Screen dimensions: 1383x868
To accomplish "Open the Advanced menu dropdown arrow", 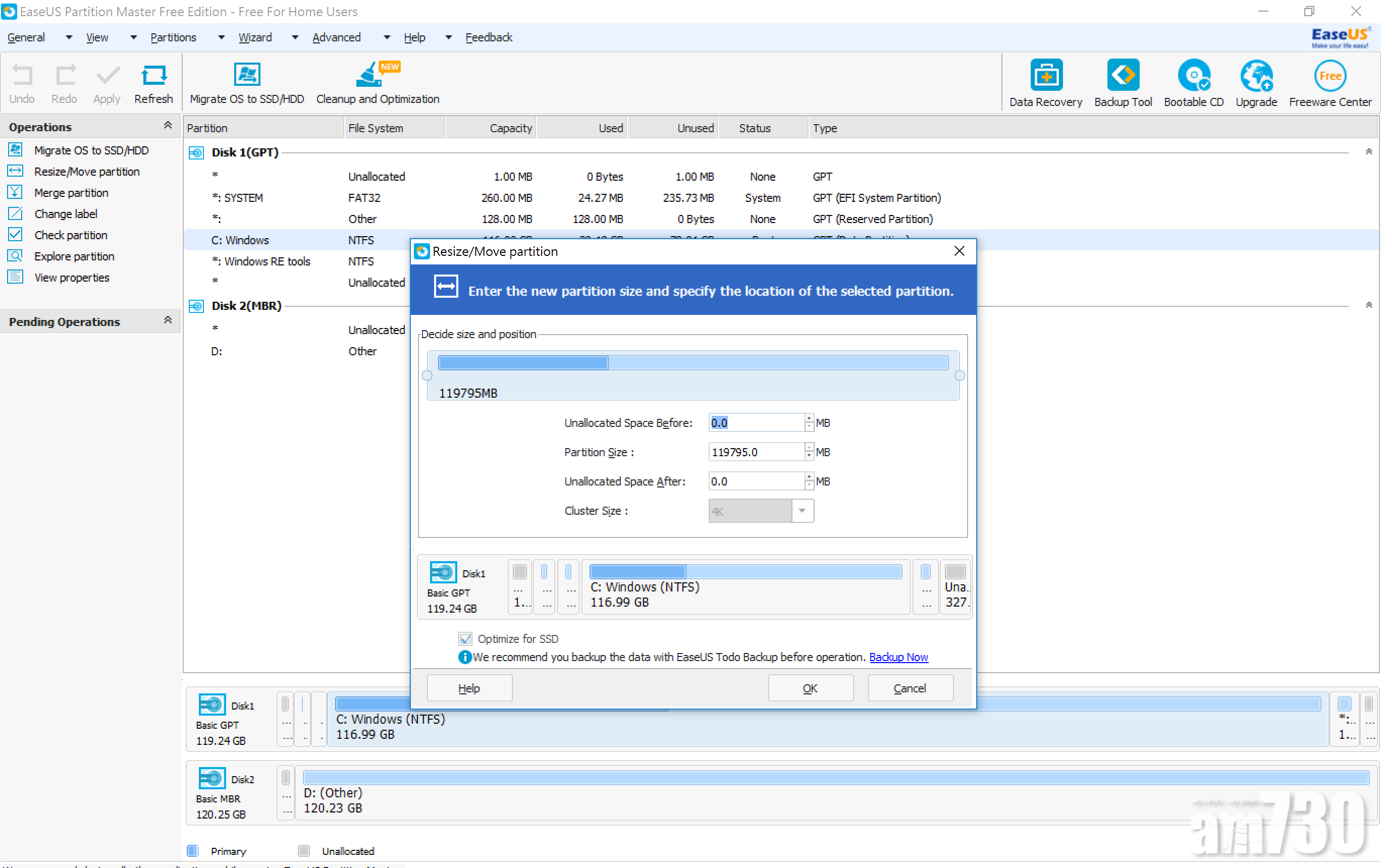I will pos(386,37).
